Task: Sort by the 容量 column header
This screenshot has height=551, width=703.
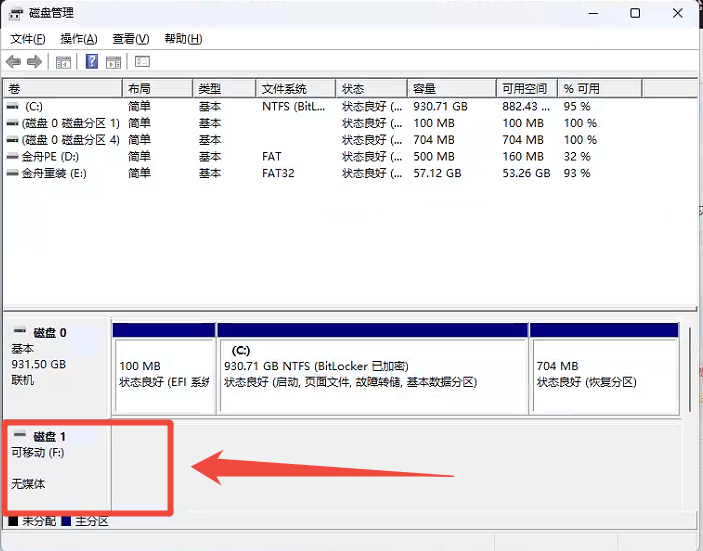Action: [x=452, y=88]
